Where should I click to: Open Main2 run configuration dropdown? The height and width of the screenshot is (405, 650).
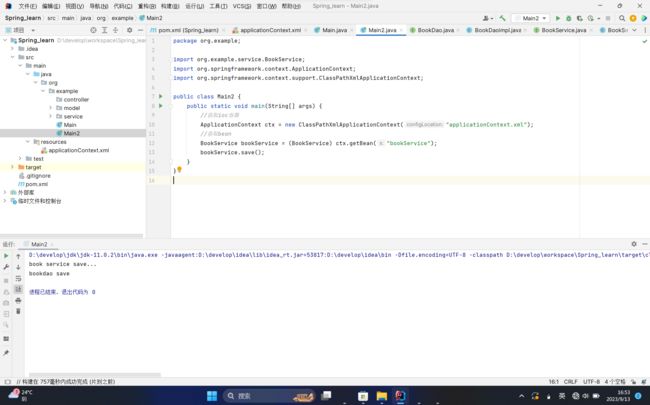tap(531, 18)
